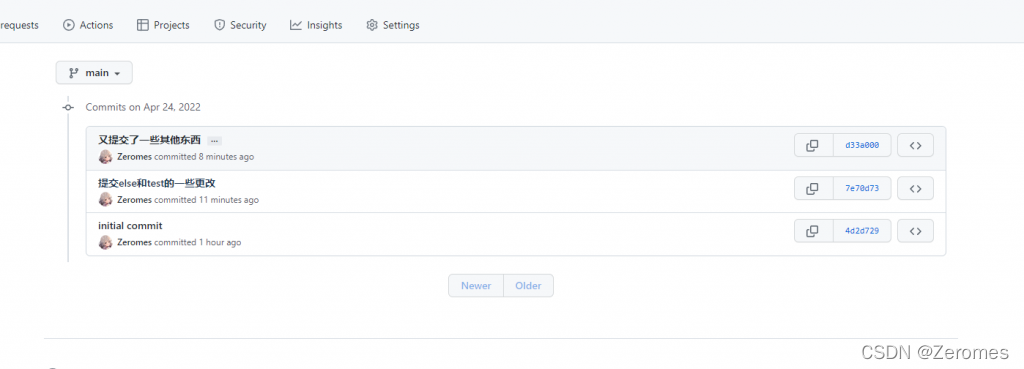Screen dimensions: 1024x369
Task: Click the '11 minutes ago' timestamp
Action: coord(229,200)
